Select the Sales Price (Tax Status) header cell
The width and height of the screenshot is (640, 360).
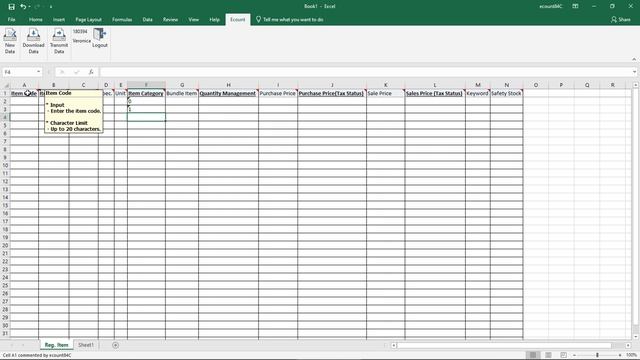[435, 93]
